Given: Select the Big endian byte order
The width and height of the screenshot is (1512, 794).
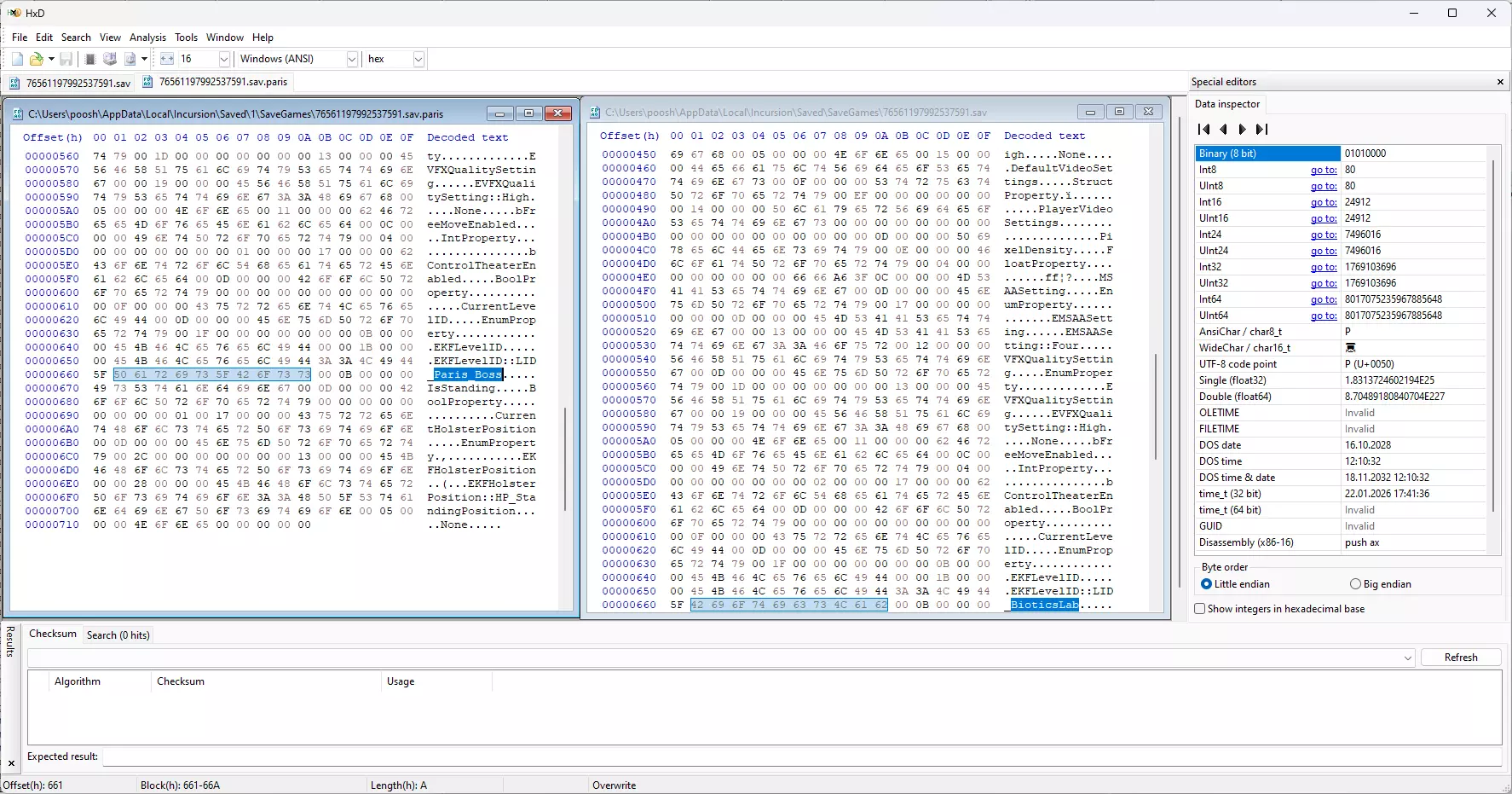Looking at the screenshot, I should coord(1355,584).
